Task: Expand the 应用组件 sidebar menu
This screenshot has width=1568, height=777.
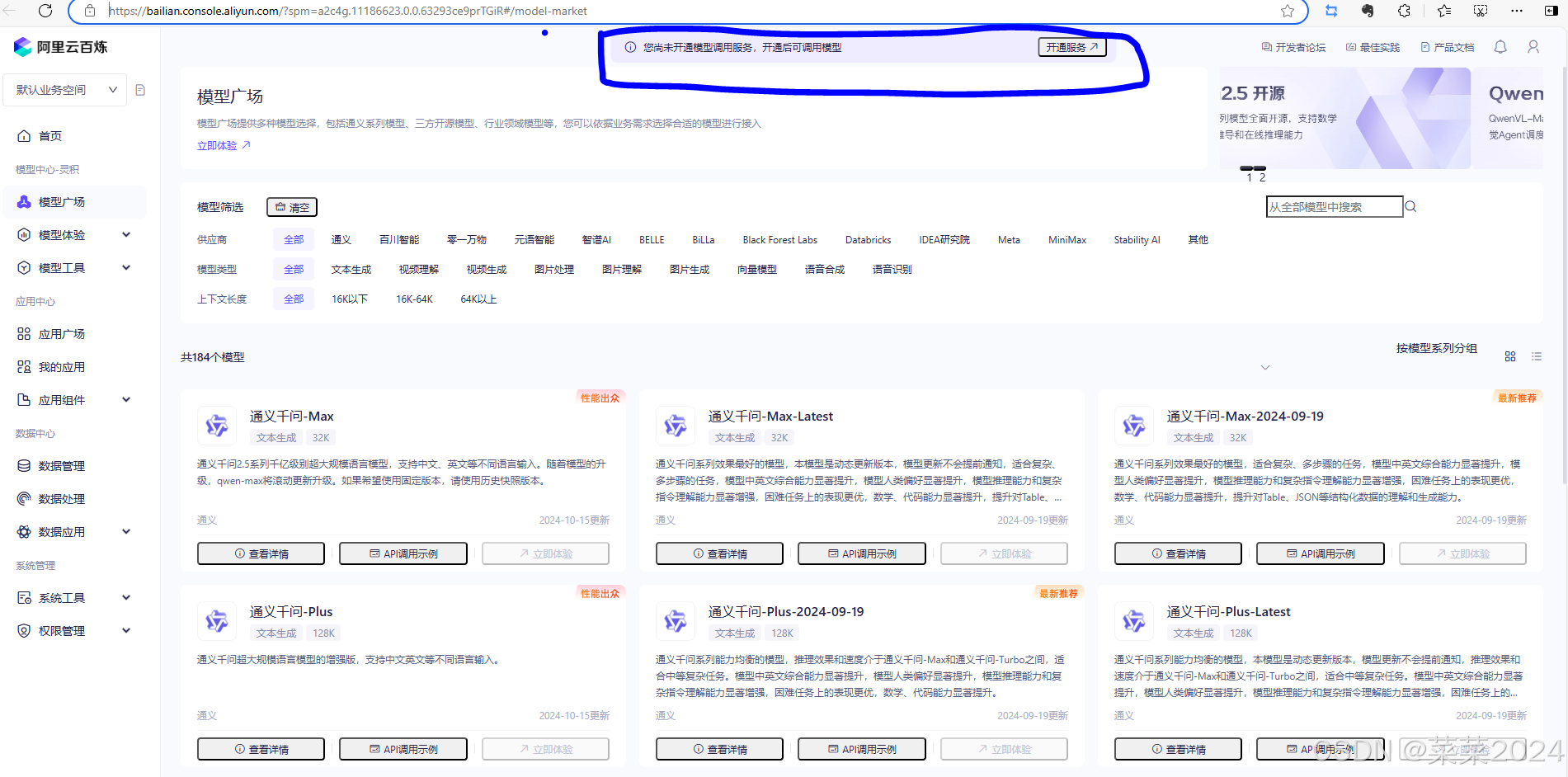Action: pyautogui.click(x=74, y=400)
